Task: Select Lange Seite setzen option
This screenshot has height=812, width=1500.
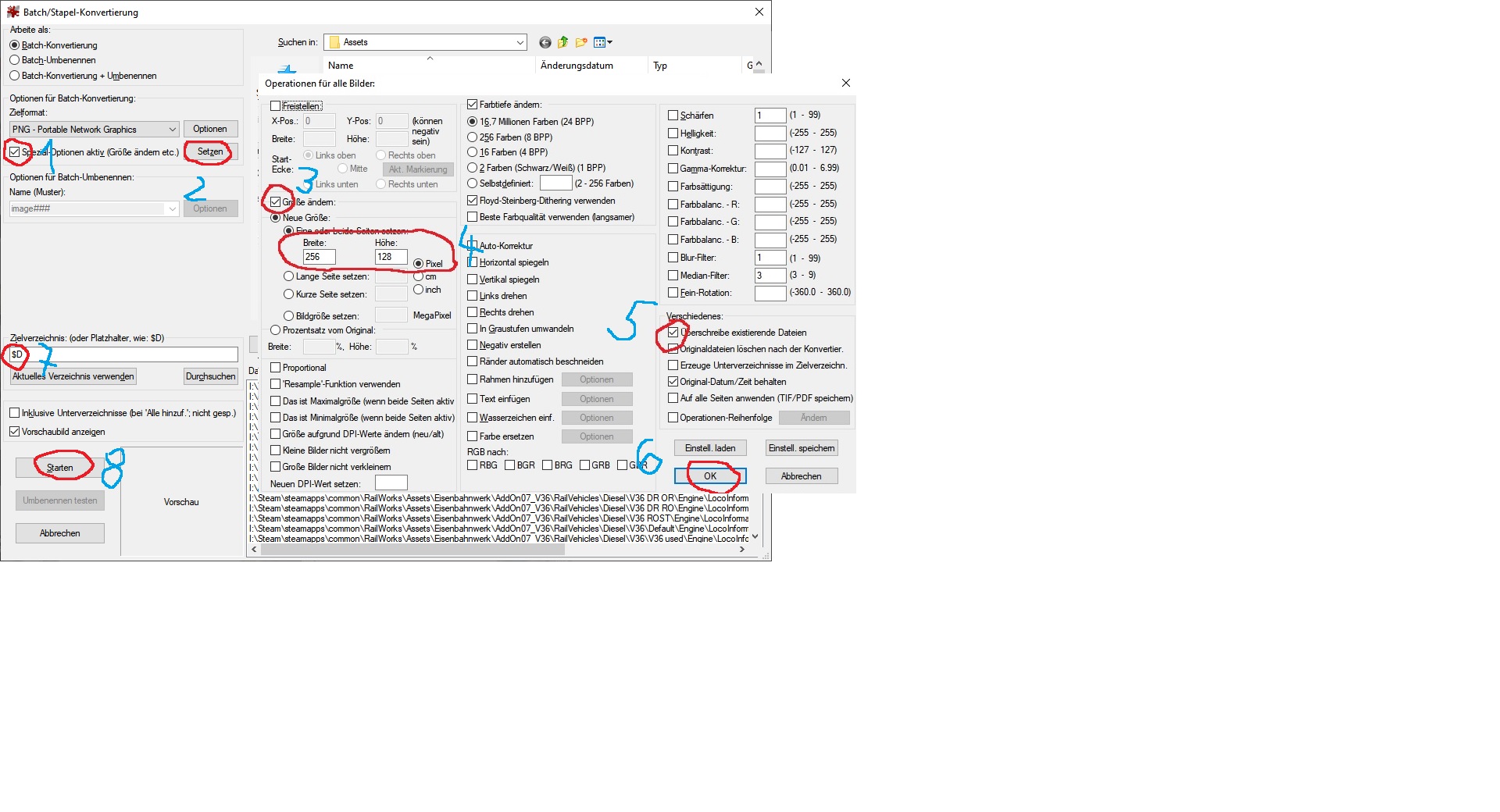Action: [288, 276]
